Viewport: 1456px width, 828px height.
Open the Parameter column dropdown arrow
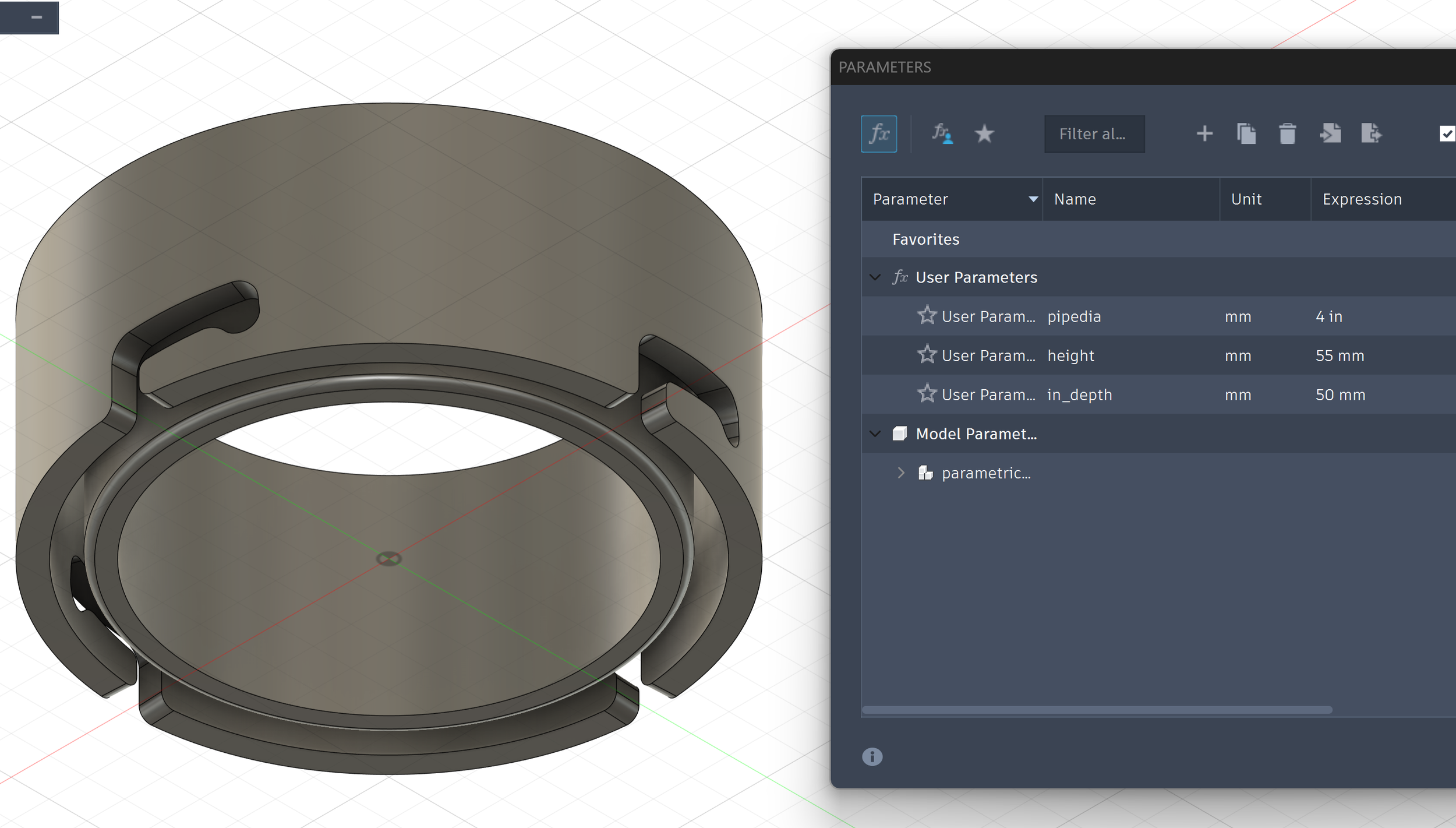pyautogui.click(x=1033, y=199)
